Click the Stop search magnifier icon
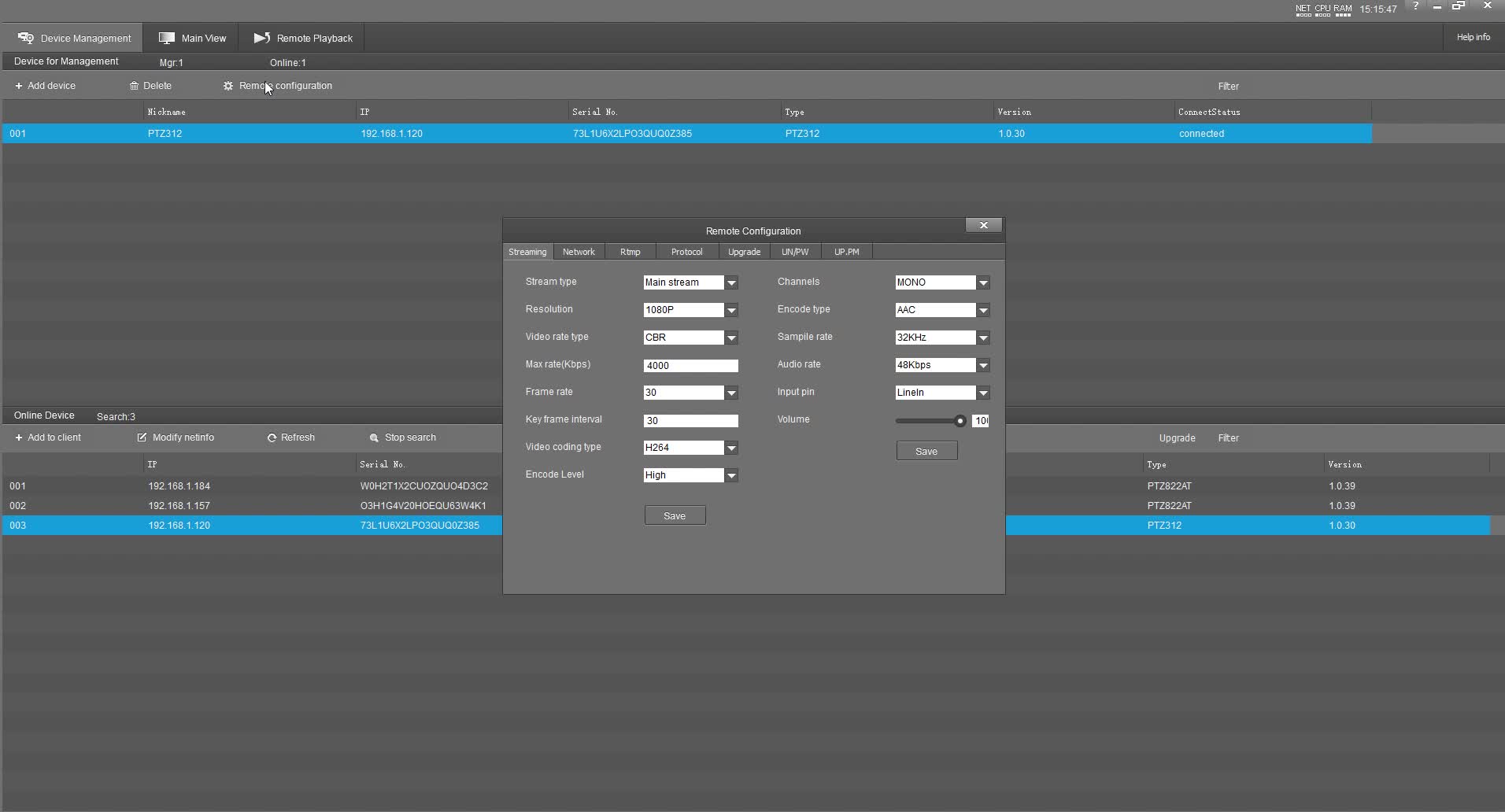1505x812 pixels. tap(374, 437)
